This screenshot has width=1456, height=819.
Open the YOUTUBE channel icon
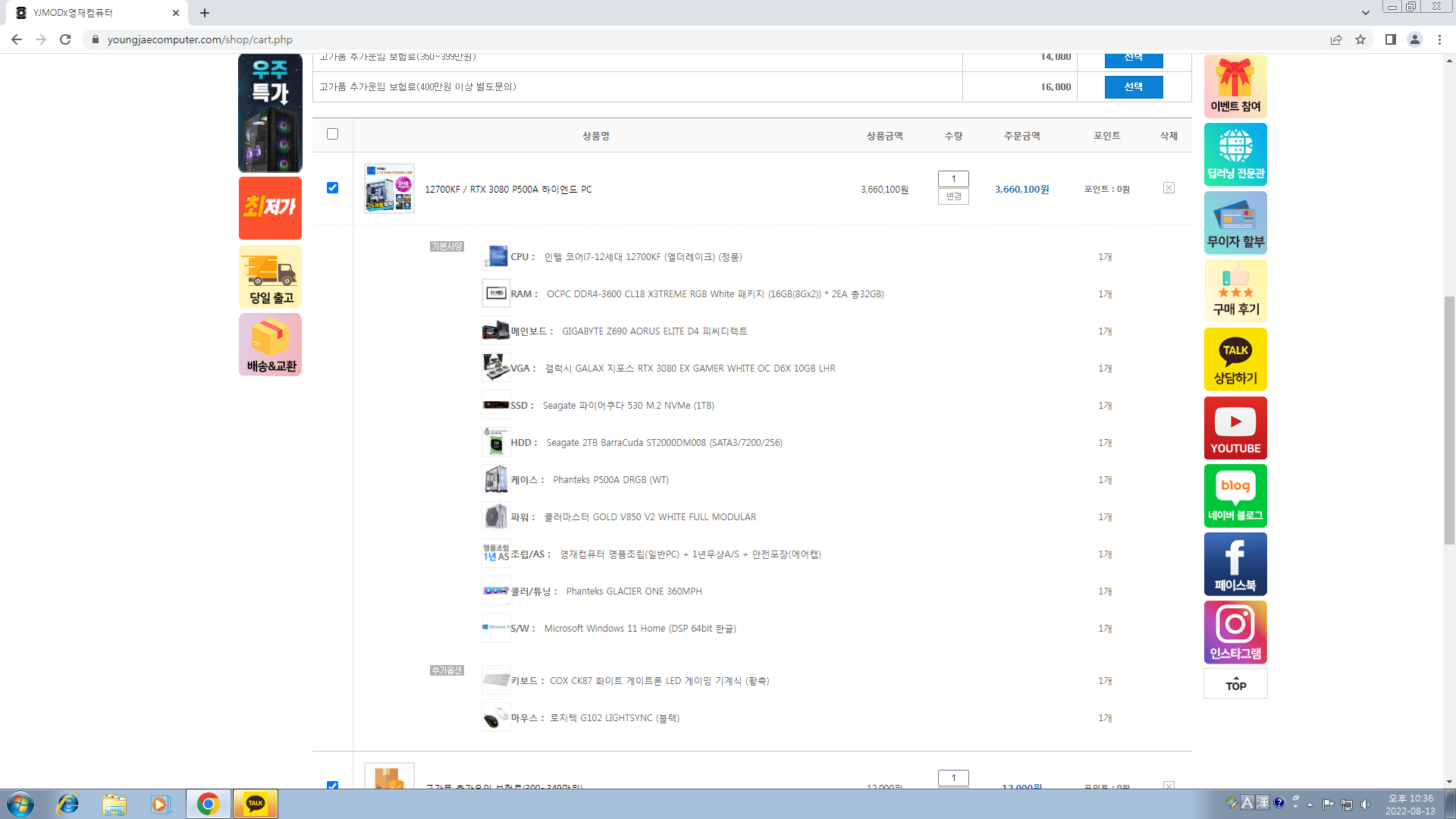1235,428
